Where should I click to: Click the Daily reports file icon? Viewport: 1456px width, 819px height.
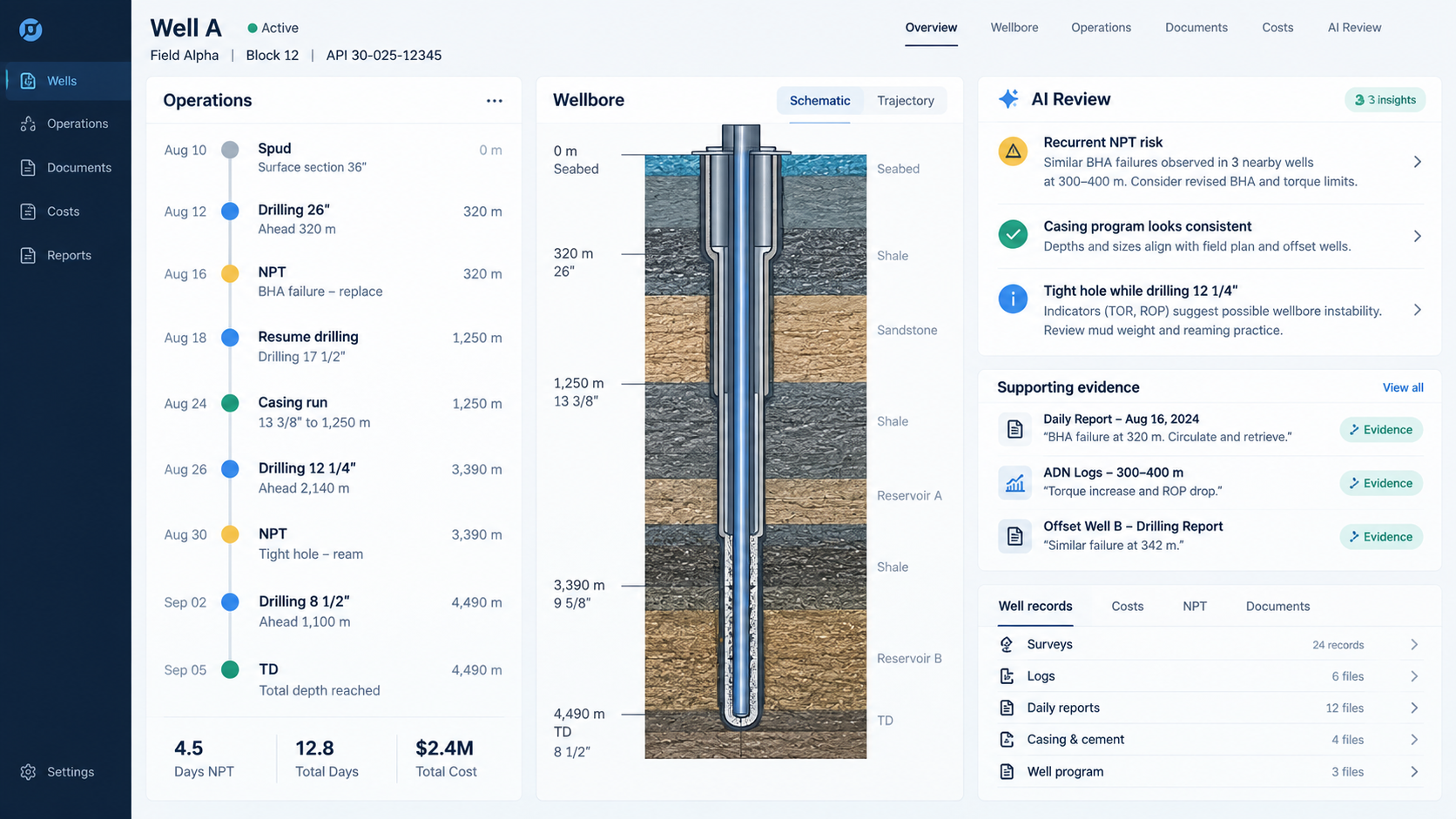[1007, 708]
